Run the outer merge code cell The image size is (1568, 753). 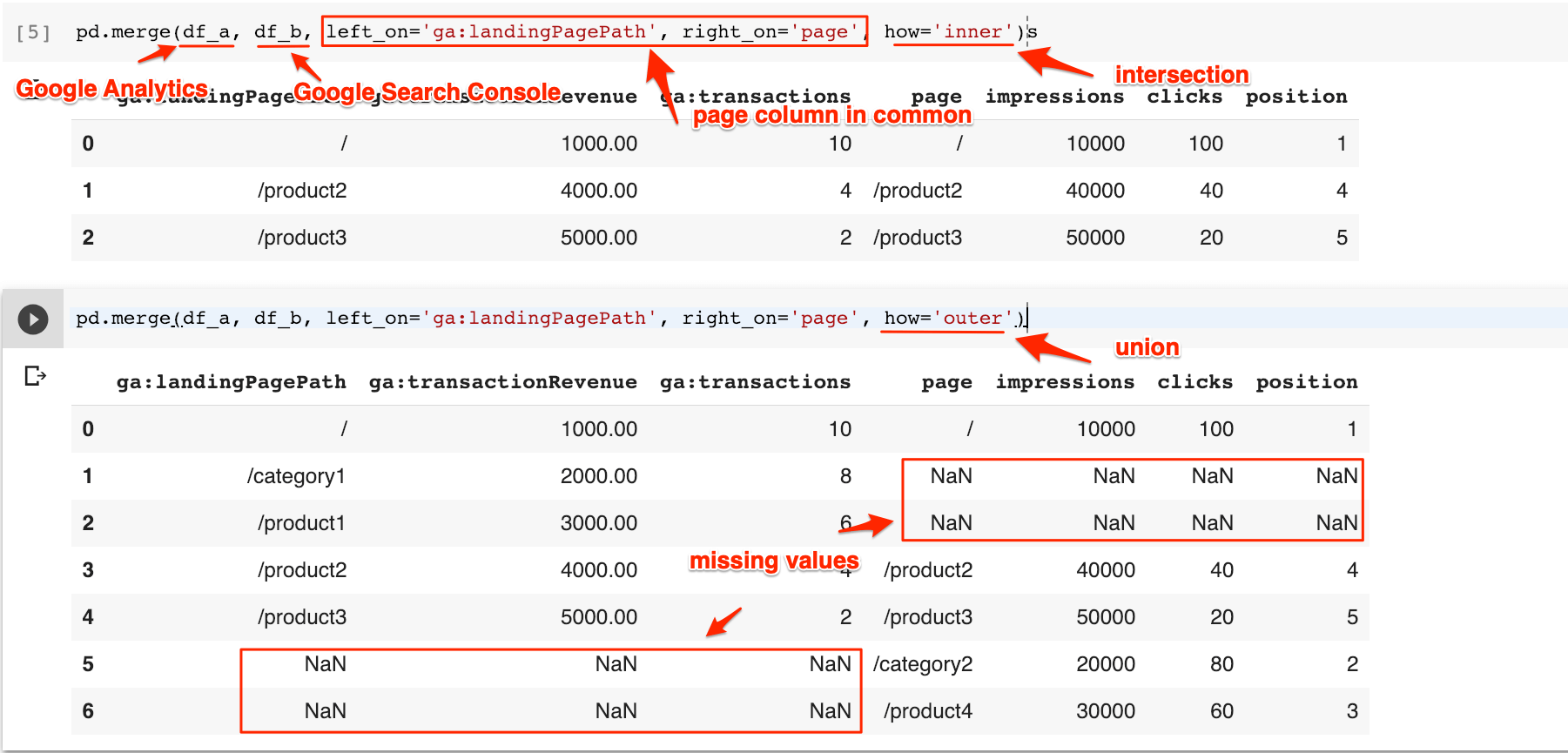coord(33,319)
